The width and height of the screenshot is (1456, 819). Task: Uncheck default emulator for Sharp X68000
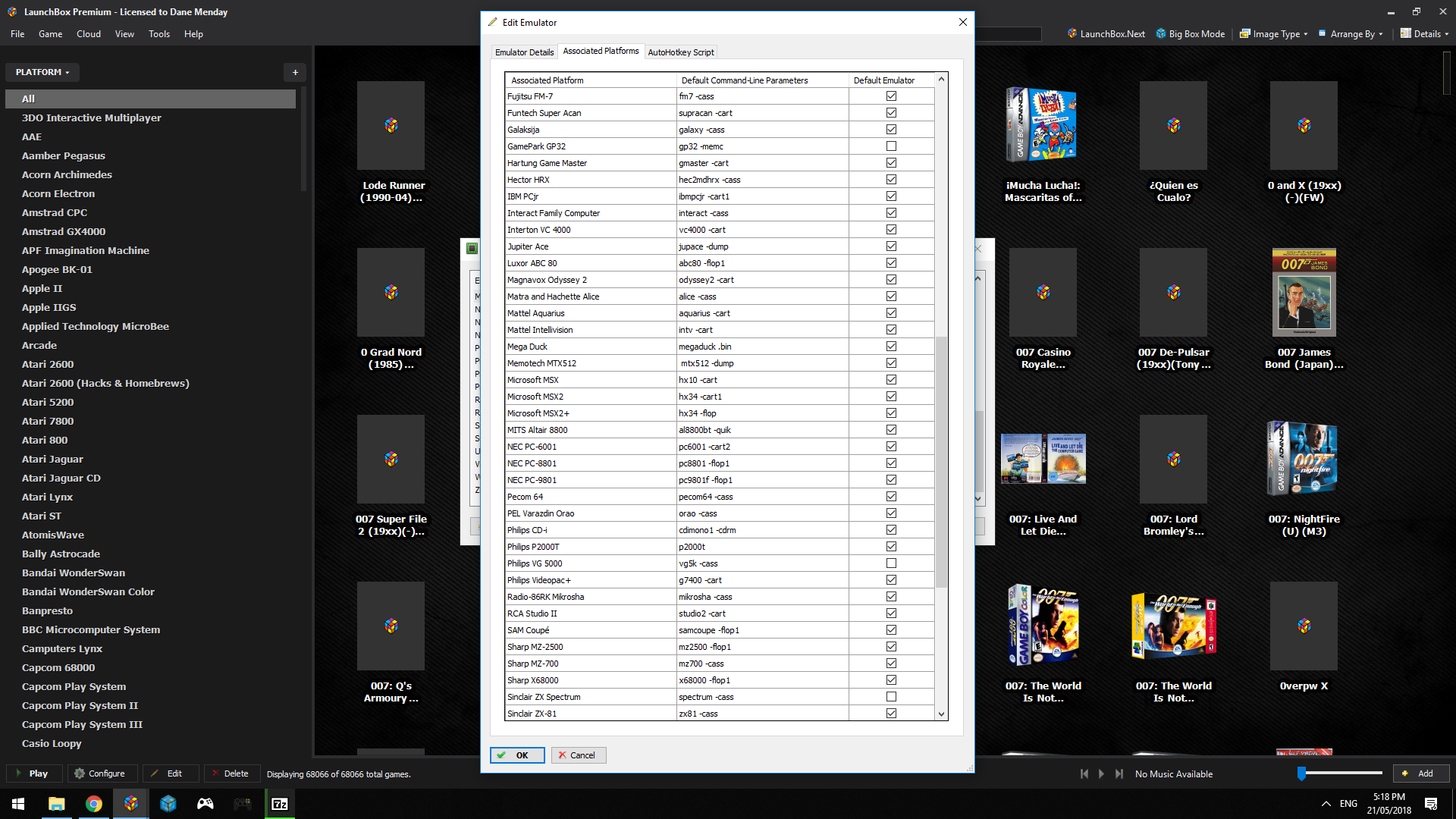click(891, 680)
